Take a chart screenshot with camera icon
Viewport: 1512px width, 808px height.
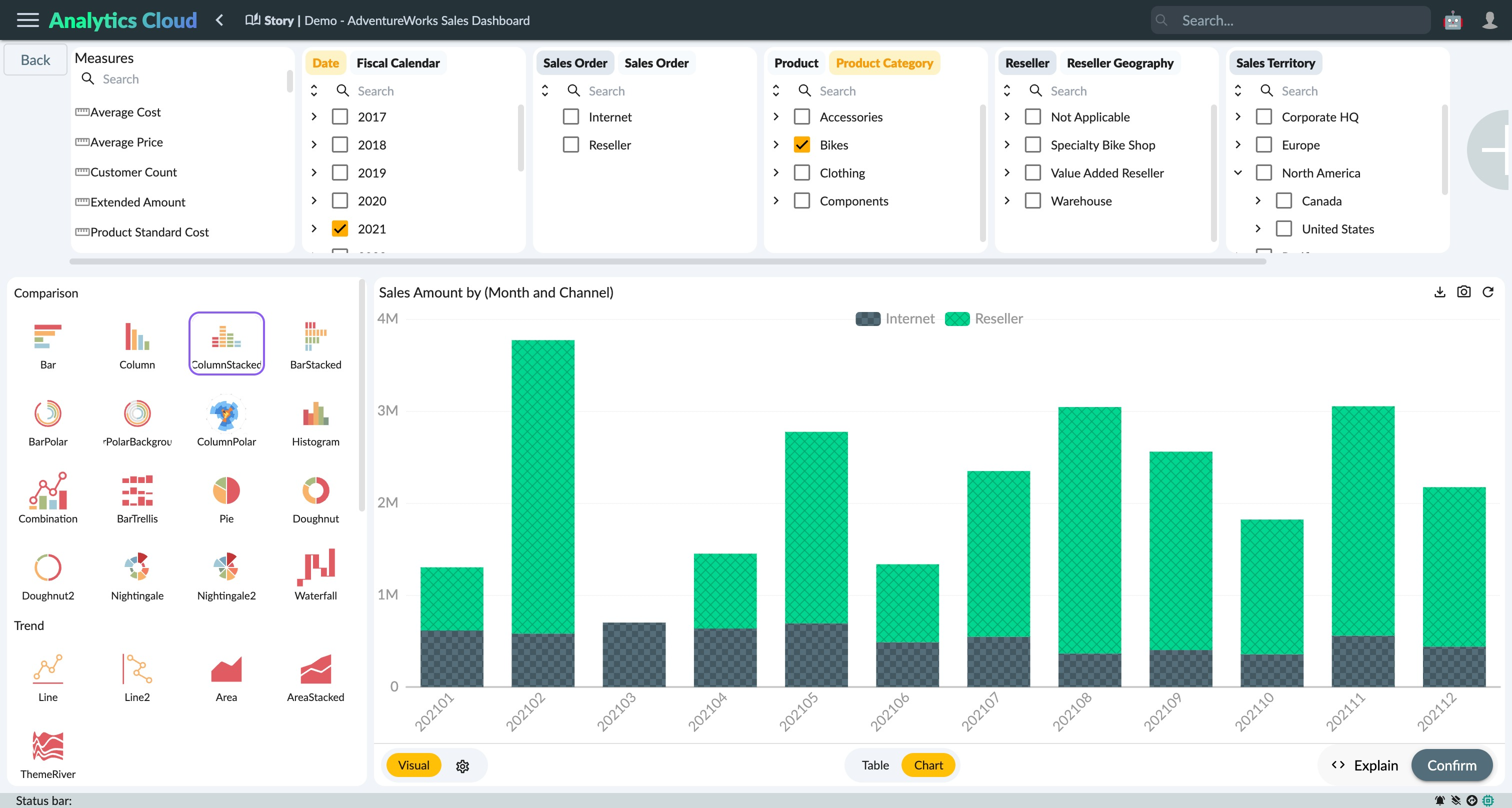(1463, 292)
